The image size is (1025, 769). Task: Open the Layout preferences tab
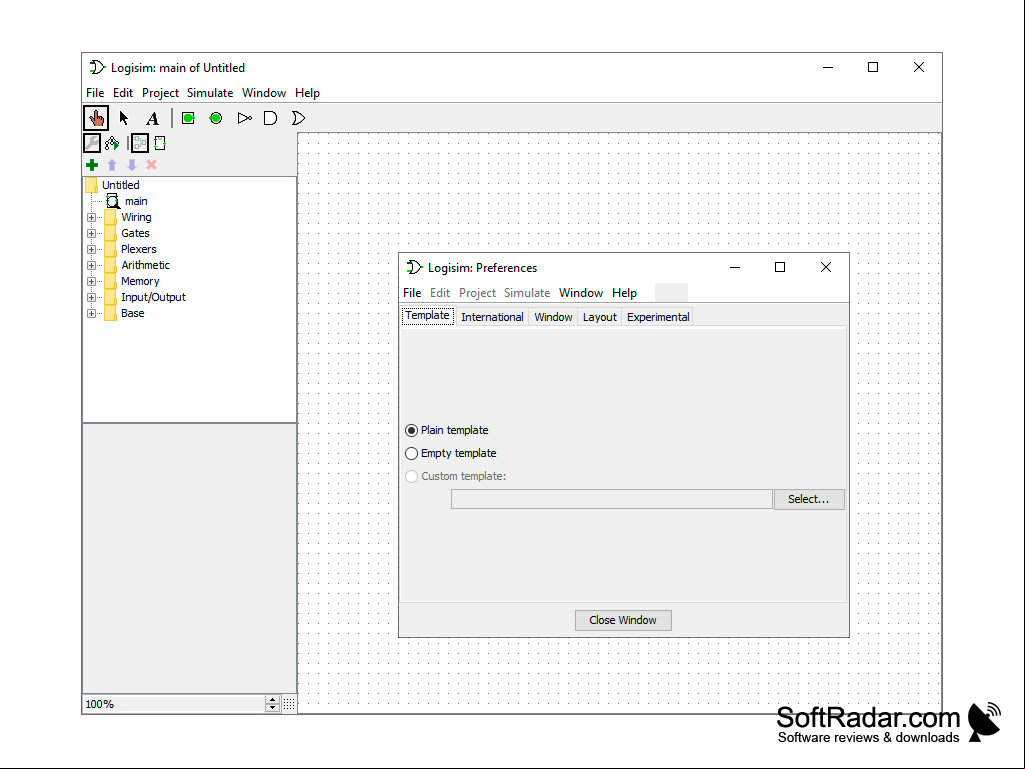point(599,317)
